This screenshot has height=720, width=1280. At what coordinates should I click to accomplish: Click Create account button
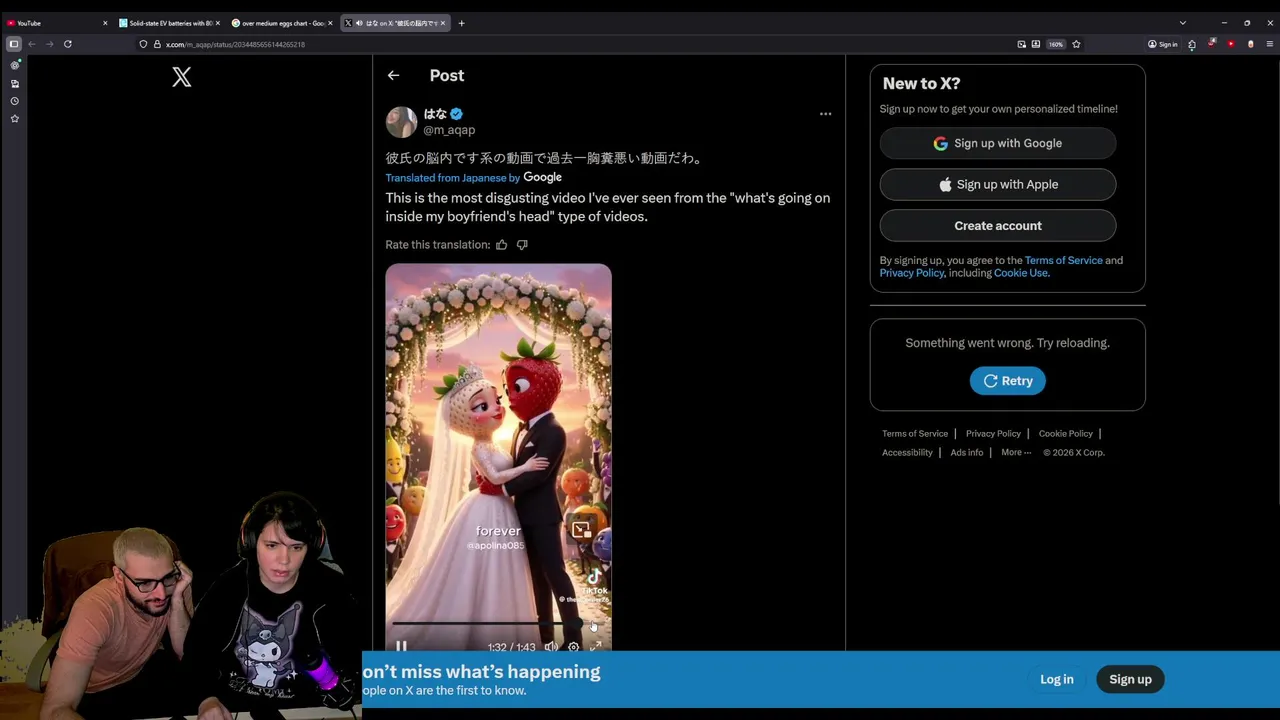point(998,225)
